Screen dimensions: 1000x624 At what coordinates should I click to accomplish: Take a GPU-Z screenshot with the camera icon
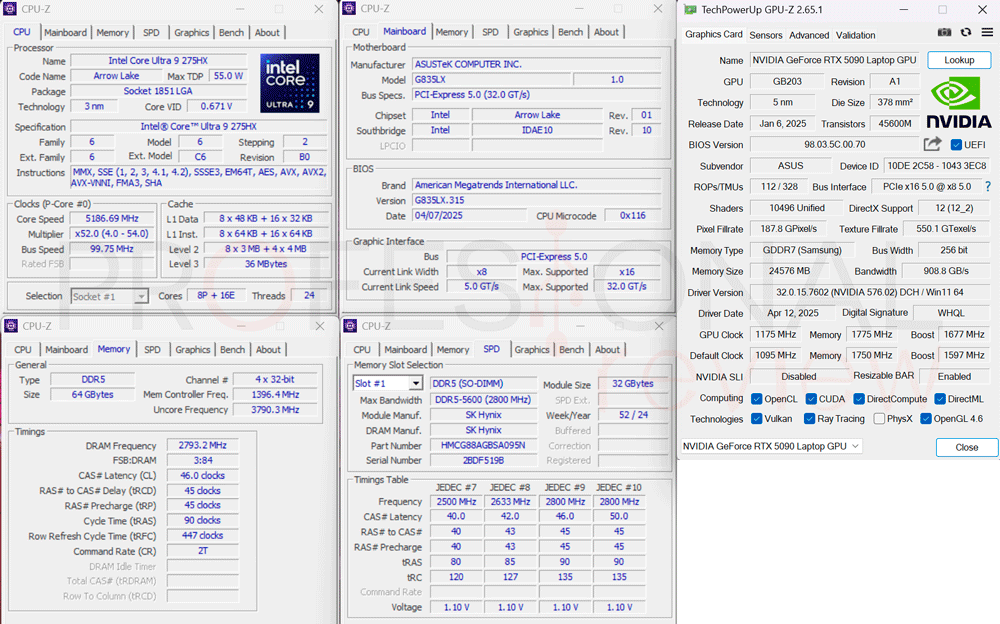(945, 33)
